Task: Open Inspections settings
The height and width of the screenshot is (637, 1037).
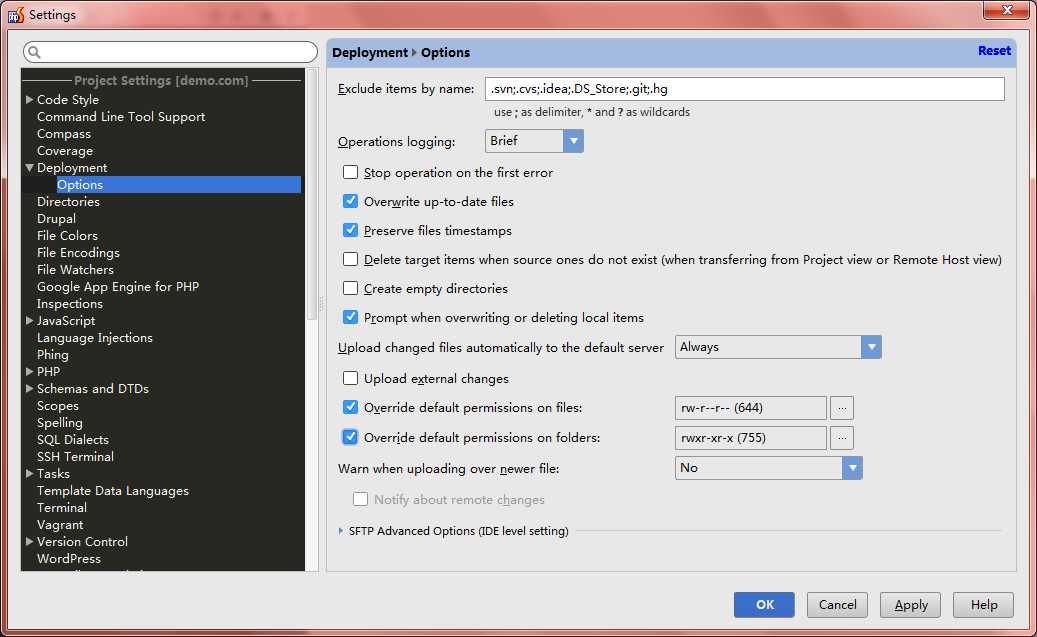Action: tap(69, 304)
